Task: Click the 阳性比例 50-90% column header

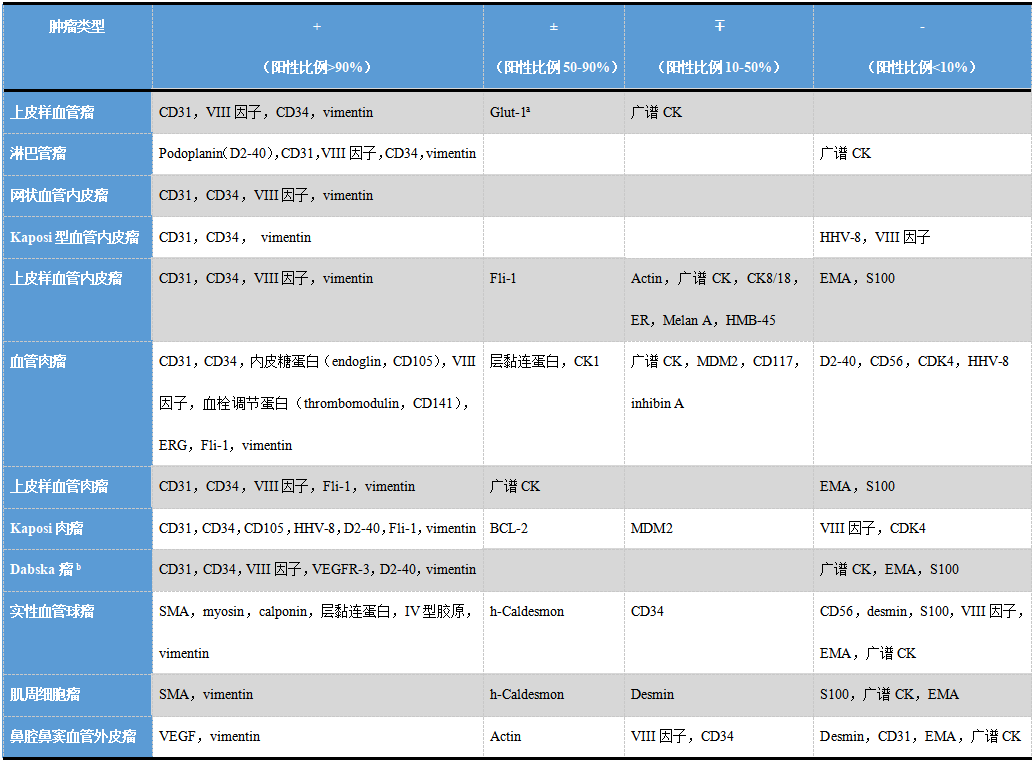Action: (x=554, y=67)
